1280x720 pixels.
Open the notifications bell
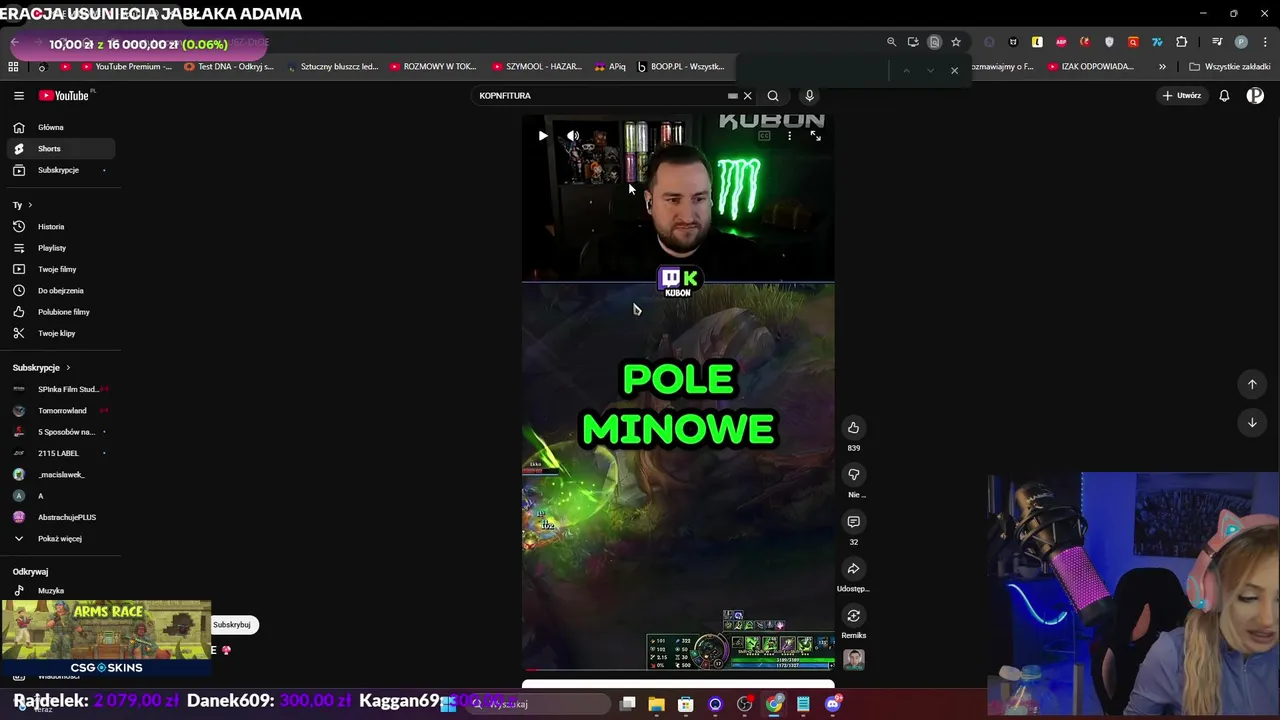pyautogui.click(x=1224, y=96)
